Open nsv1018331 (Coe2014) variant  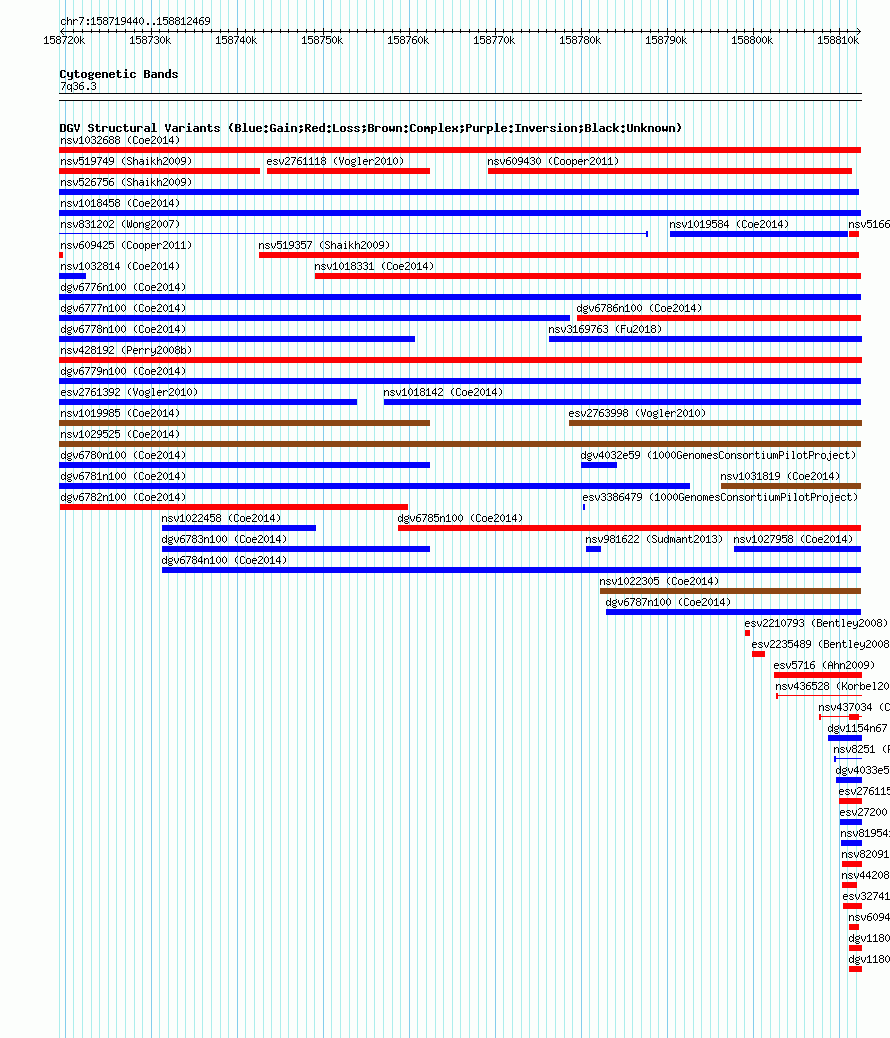[374, 267]
